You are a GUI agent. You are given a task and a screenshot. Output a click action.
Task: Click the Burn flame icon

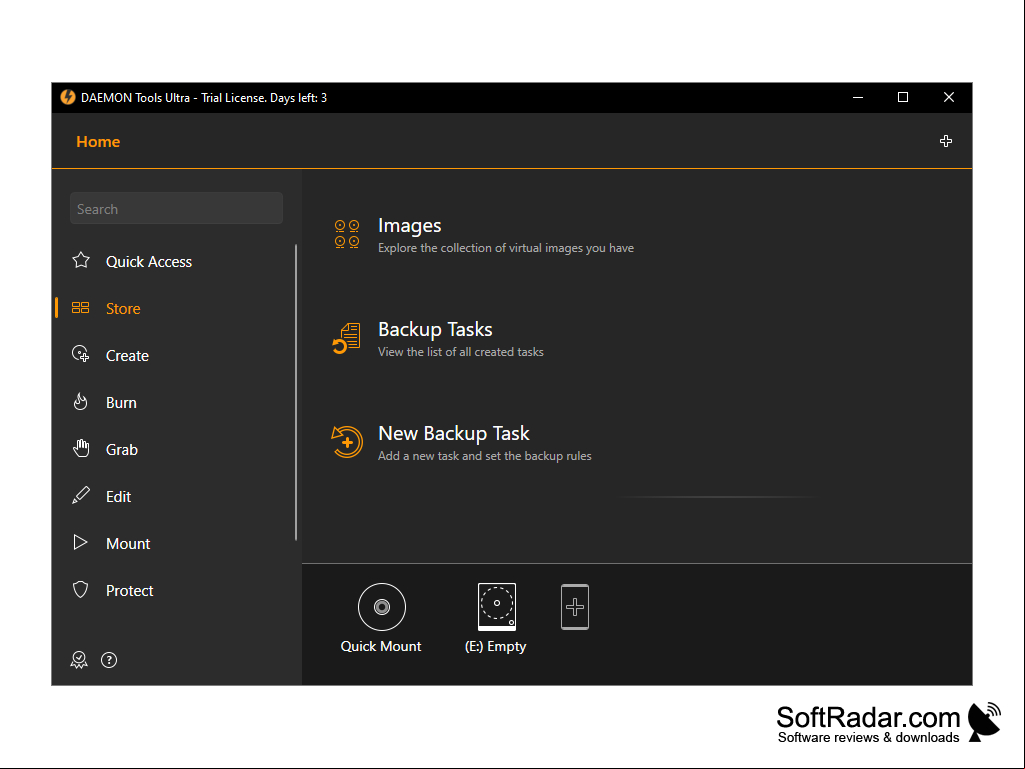tap(80, 402)
